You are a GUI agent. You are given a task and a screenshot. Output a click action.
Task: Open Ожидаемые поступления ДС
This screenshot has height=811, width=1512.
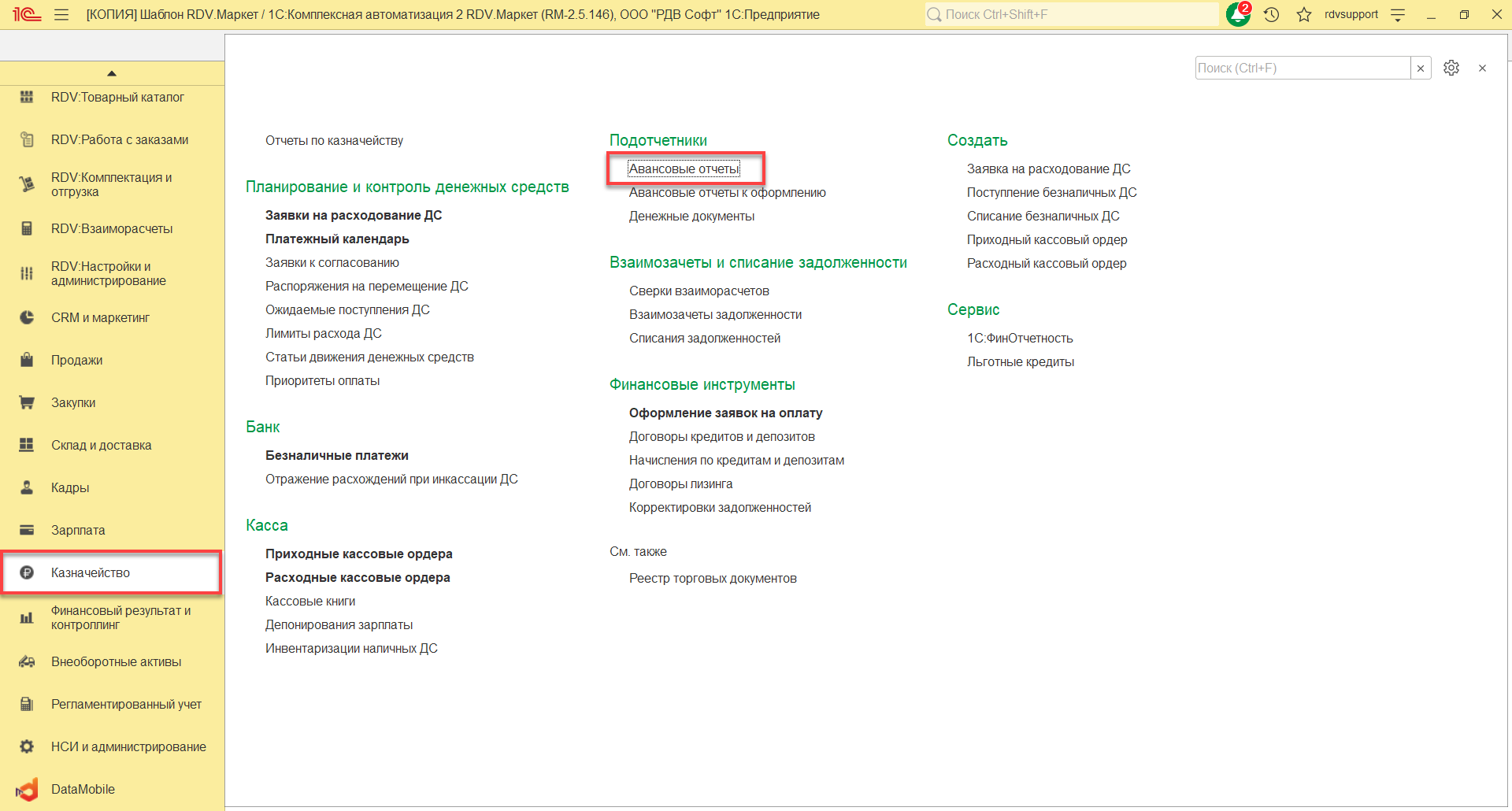347,309
